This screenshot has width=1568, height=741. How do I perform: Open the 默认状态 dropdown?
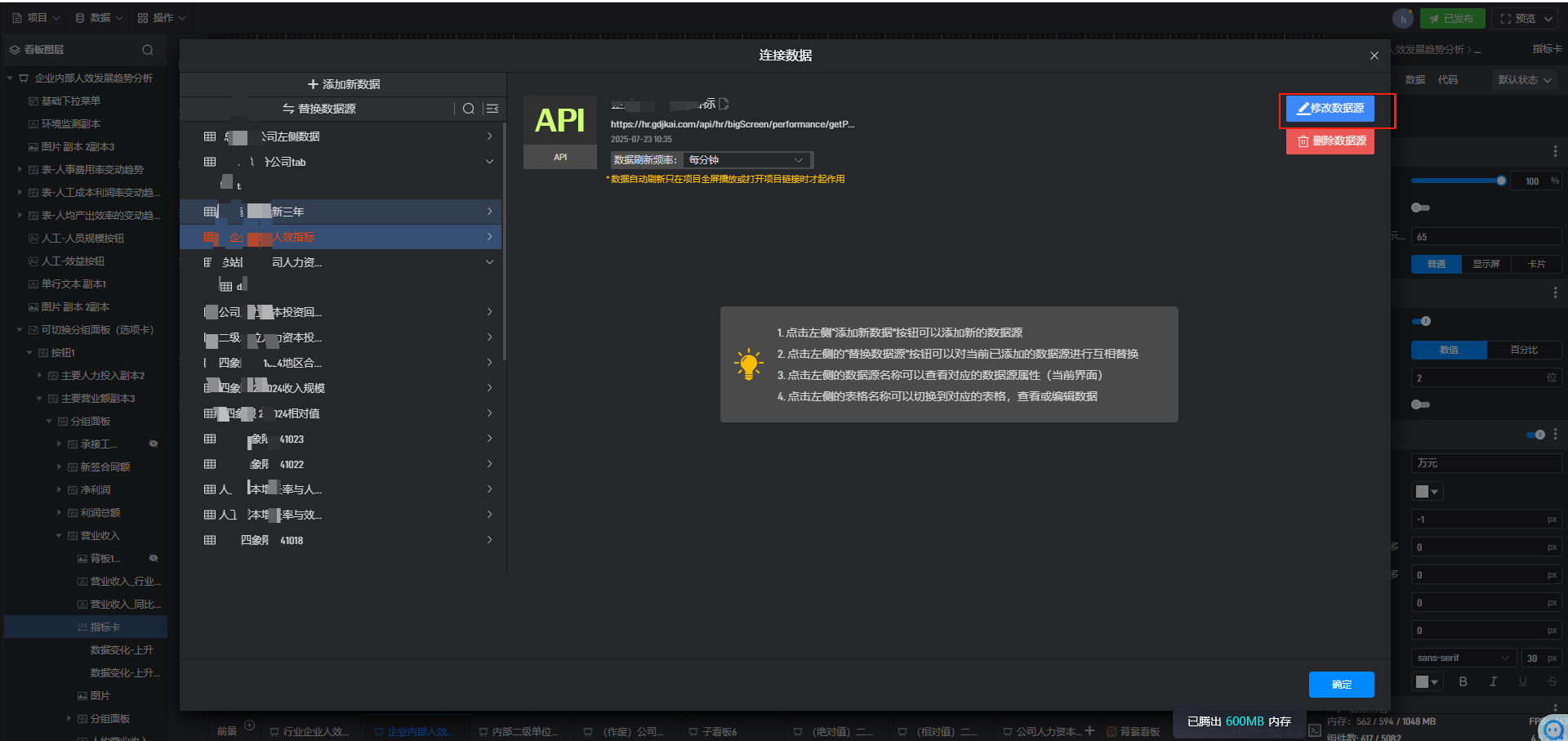pos(1524,80)
